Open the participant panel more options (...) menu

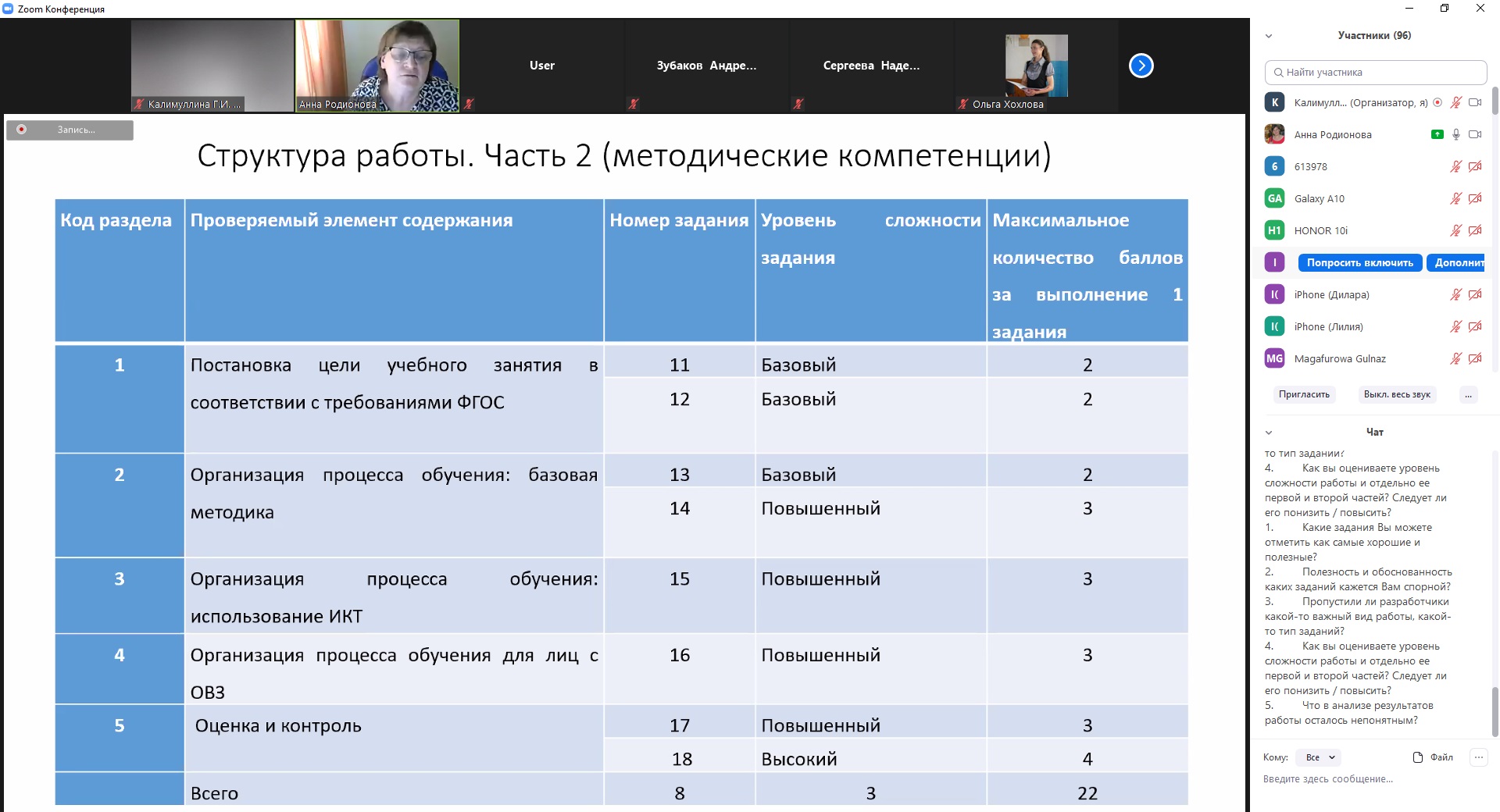pos(1468,395)
